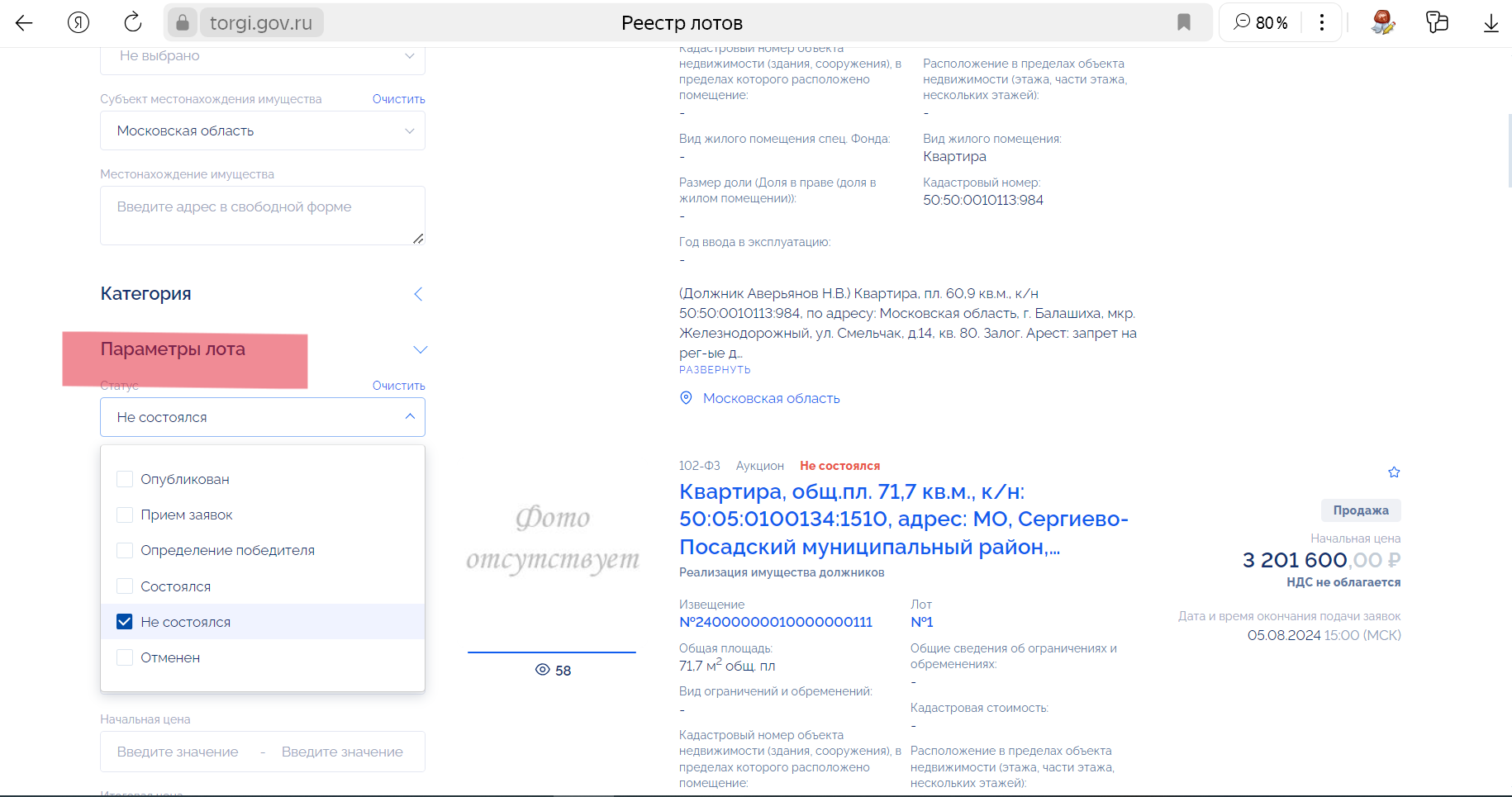Check the Состоялся status option
1512x797 pixels.
click(x=125, y=586)
